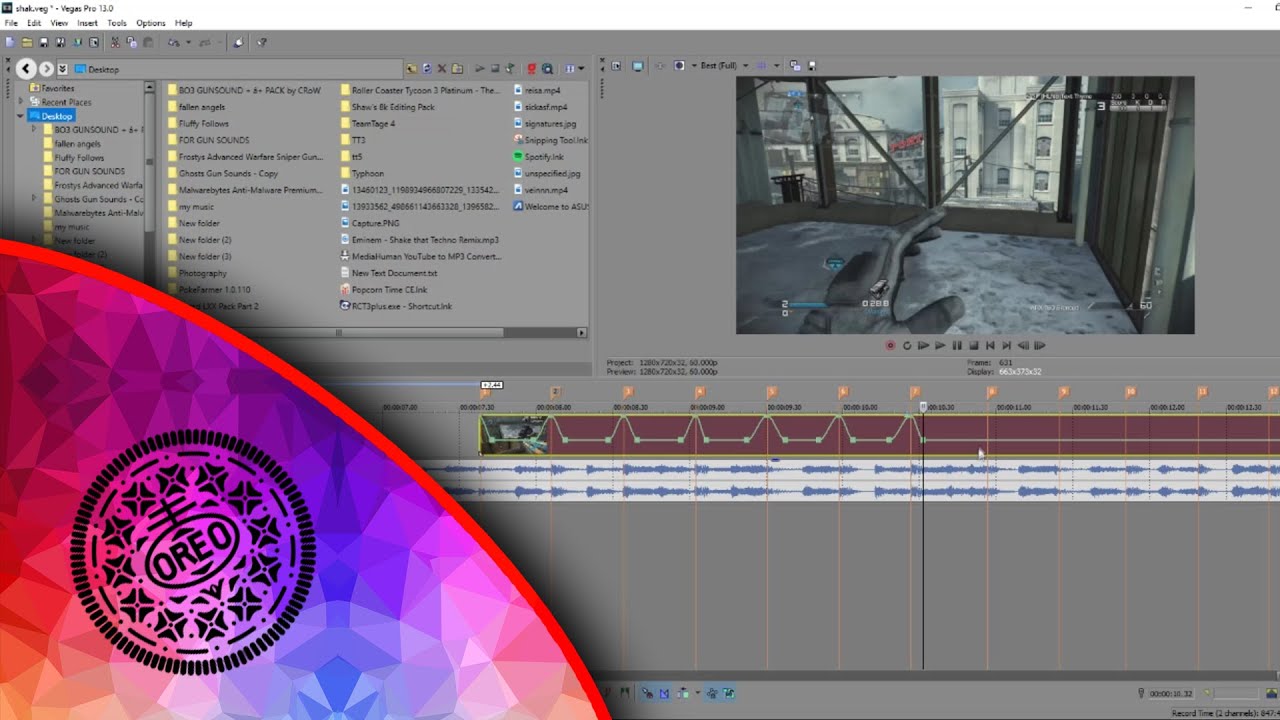
Task: Open the Tools menu
Action: [x=117, y=22]
